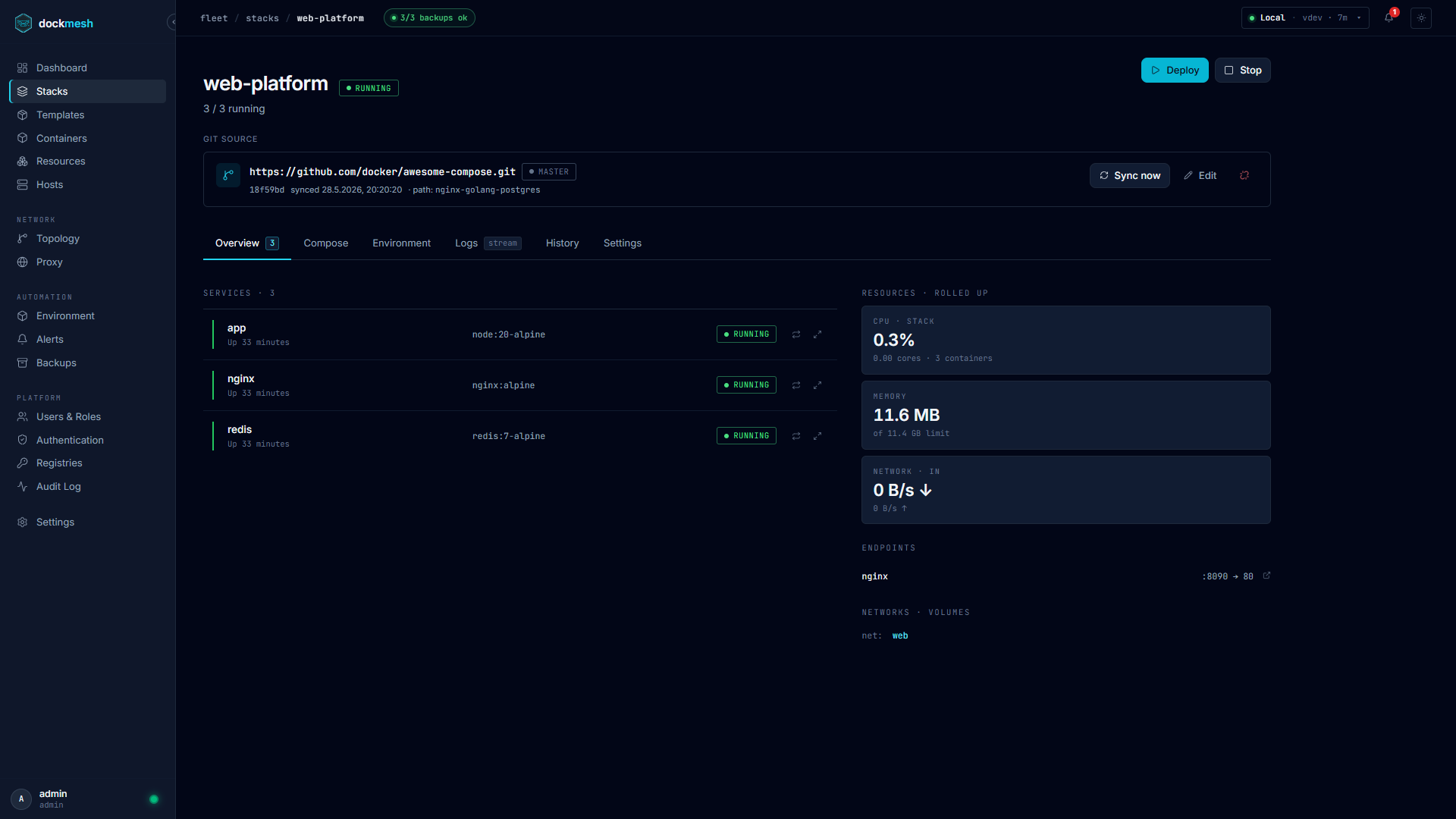The width and height of the screenshot is (1456, 819).
Task: Open the Audit Log
Action: click(87, 486)
